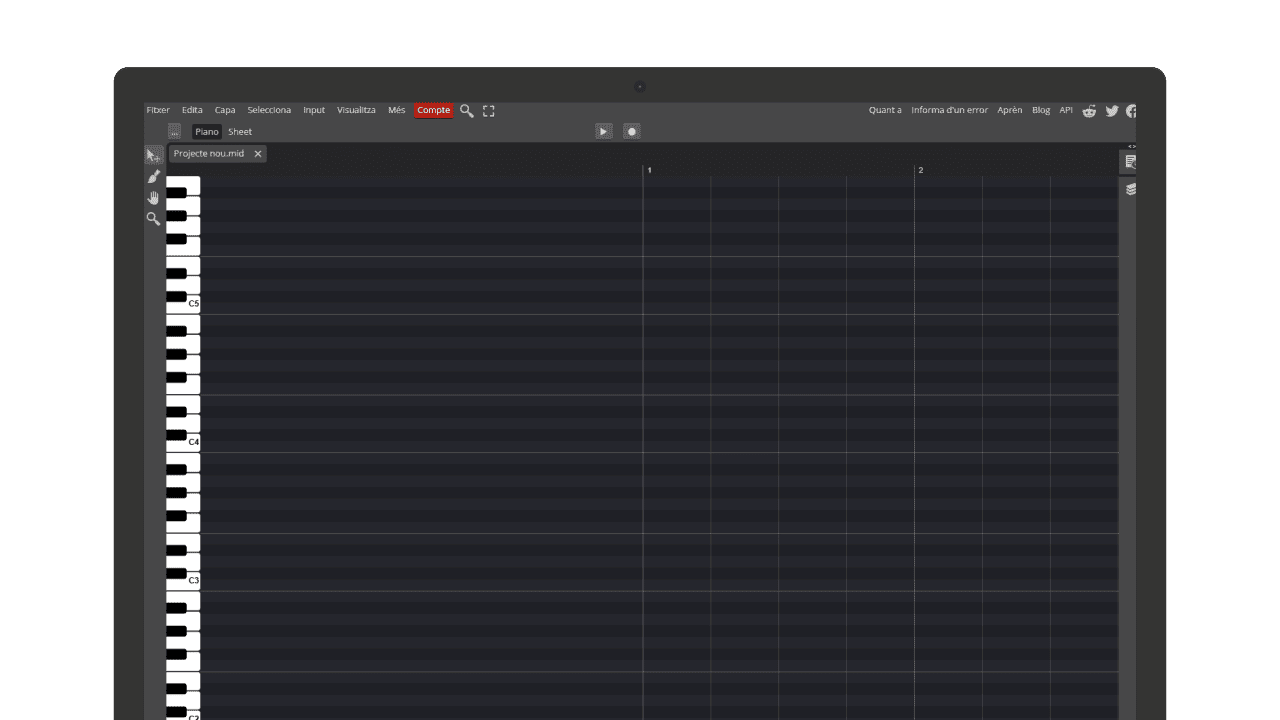
Task: Switch to the Sheet view
Action: 240,131
